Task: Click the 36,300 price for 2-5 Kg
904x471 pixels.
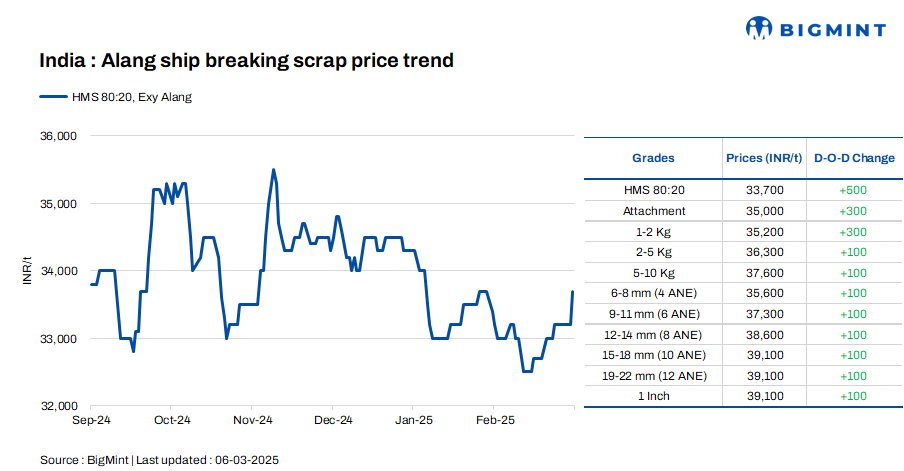Action: click(765, 252)
